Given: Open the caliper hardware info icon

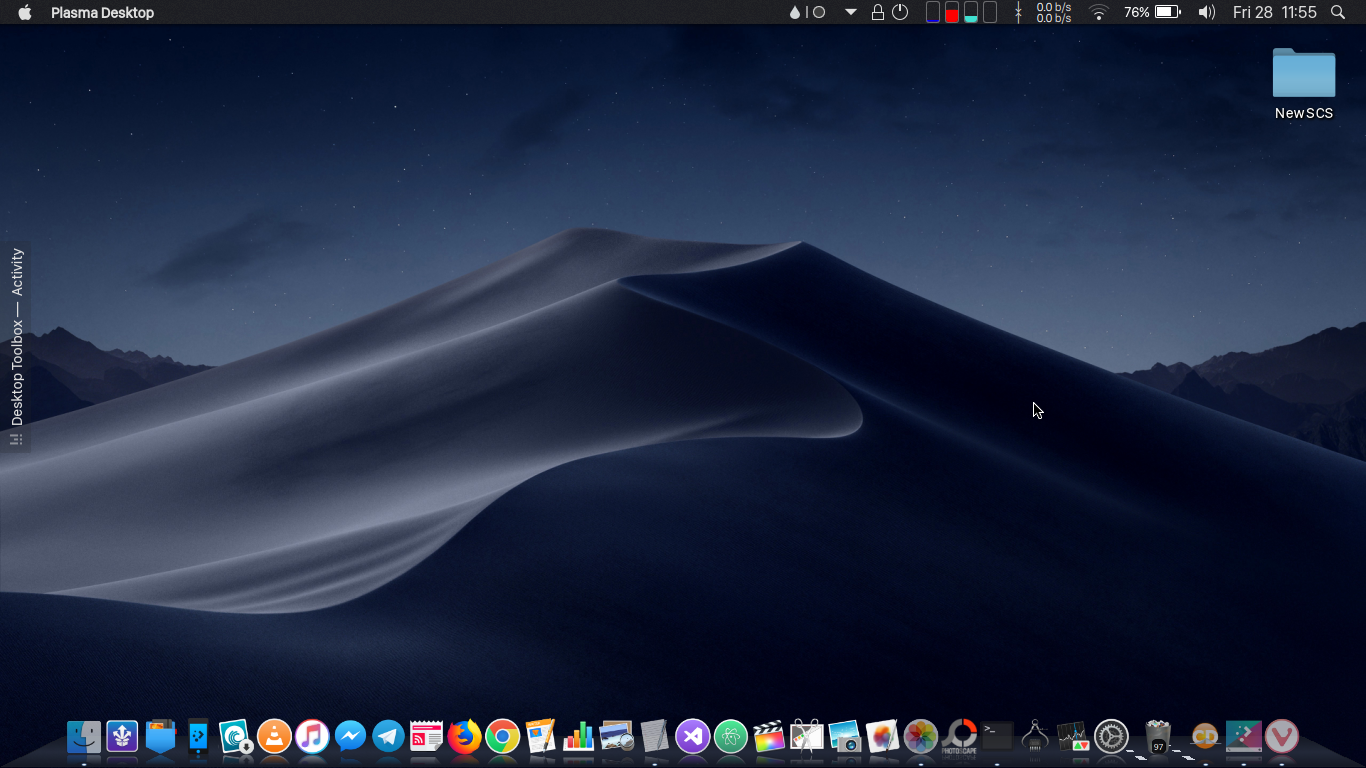Looking at the screenshot, I should [1035, 737].
